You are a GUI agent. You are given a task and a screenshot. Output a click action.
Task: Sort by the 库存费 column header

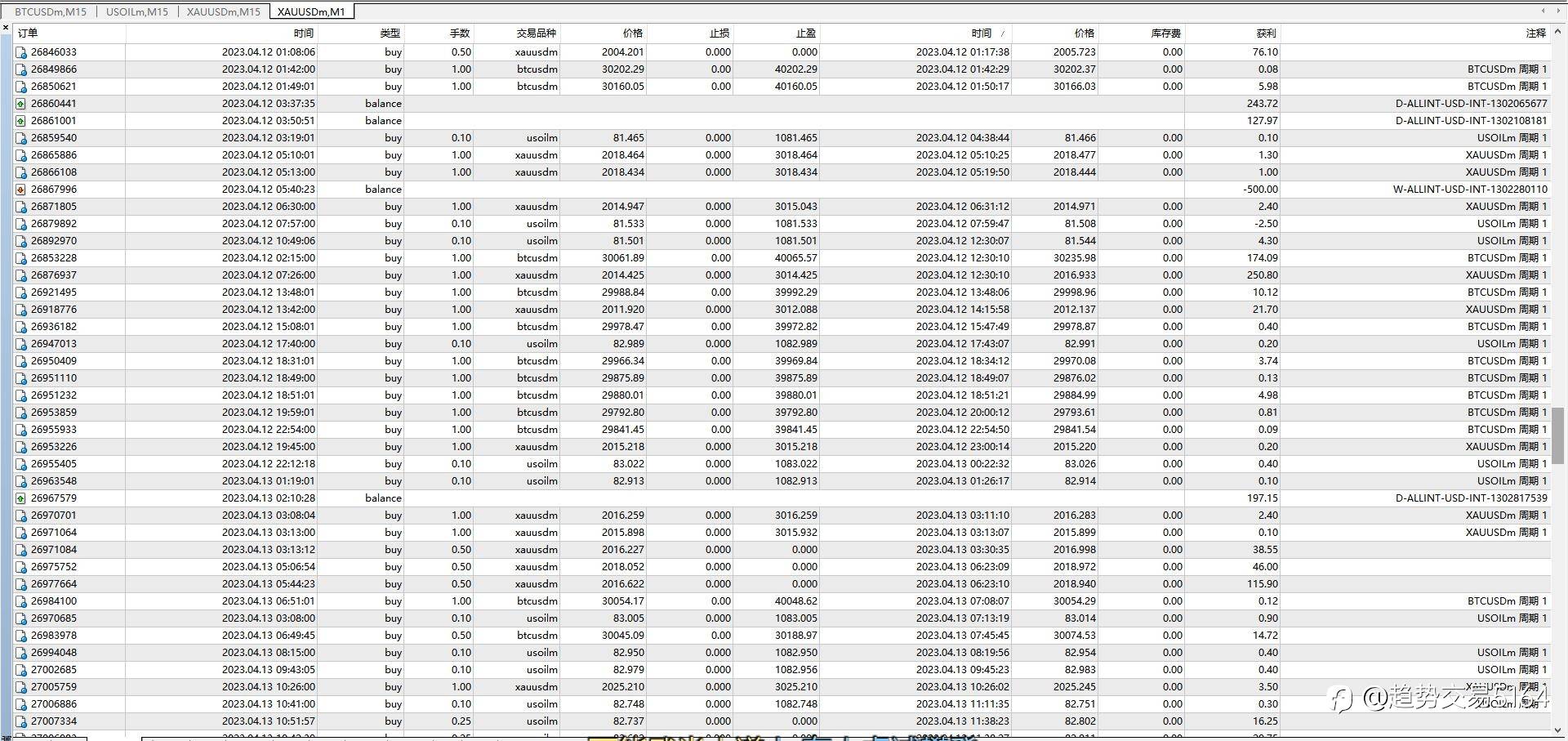pos(1141,33)
